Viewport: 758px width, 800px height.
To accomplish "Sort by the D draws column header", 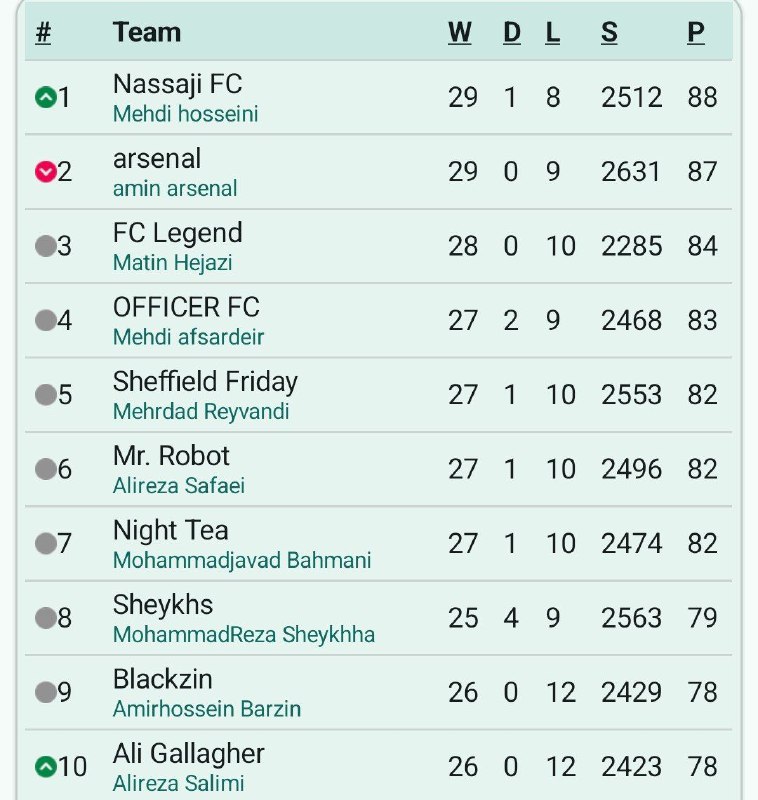I will (512, 33).
